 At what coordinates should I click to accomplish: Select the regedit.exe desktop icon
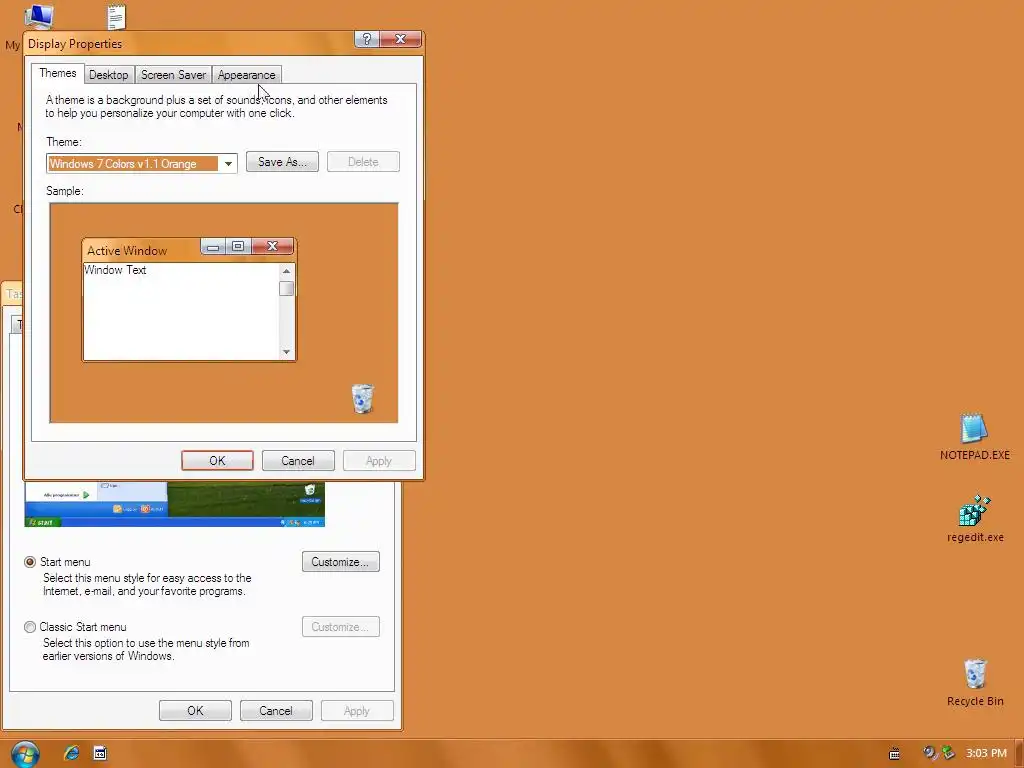974,519
